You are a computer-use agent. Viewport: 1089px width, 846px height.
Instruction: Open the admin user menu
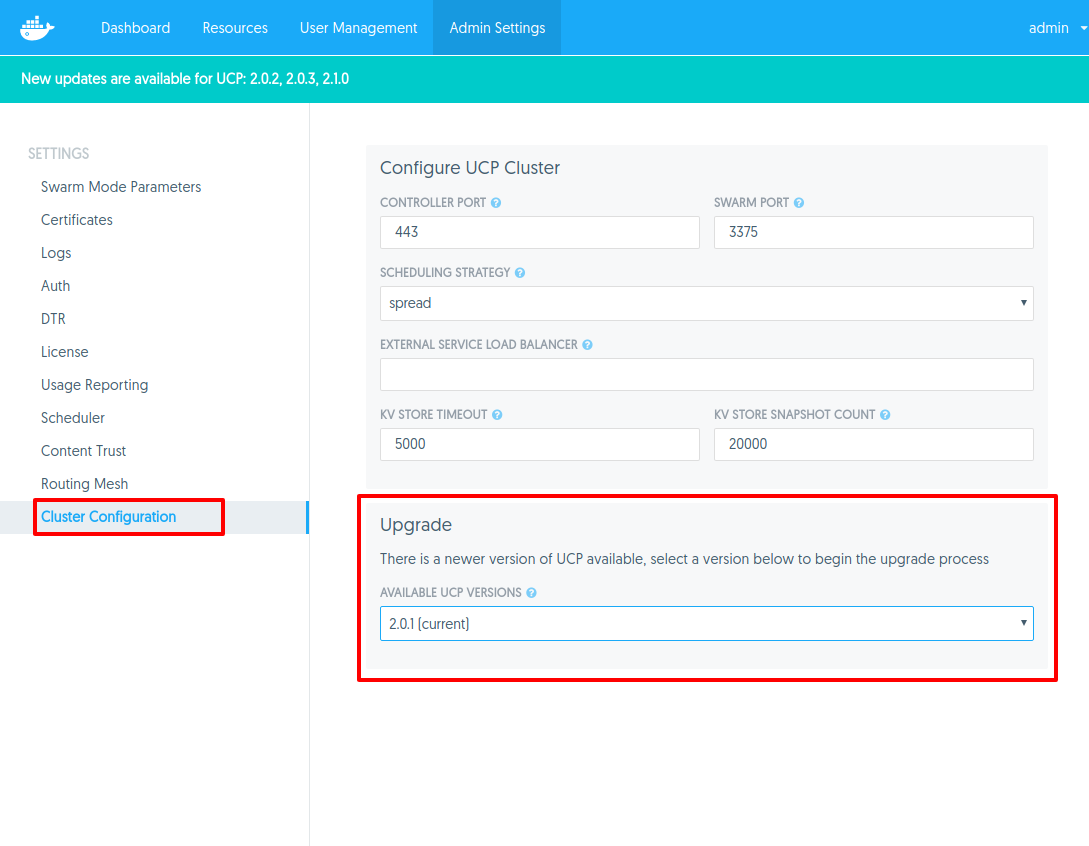[1056, 28]
